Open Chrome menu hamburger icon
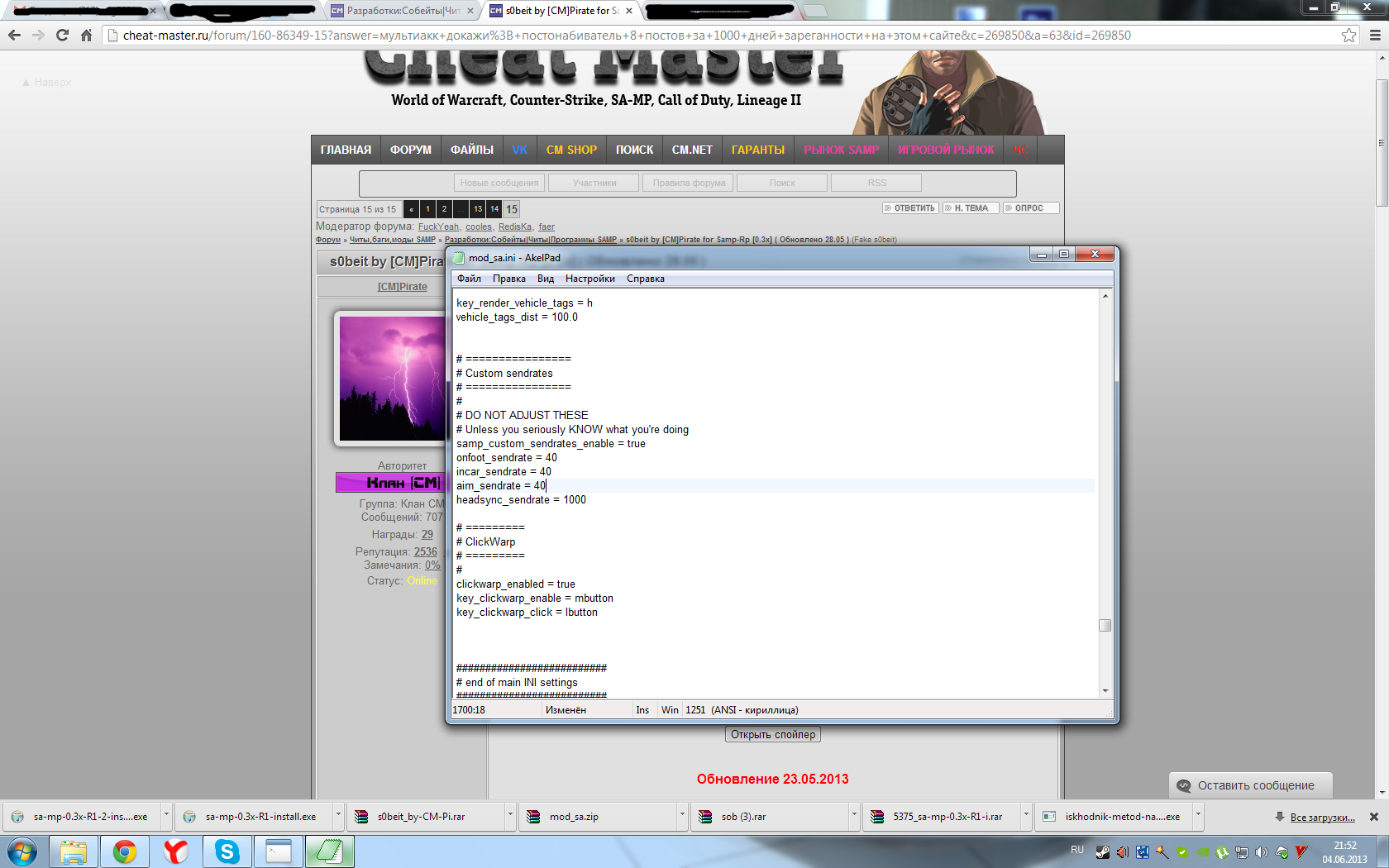1389x868 pixels. [x=1375, y=35]
